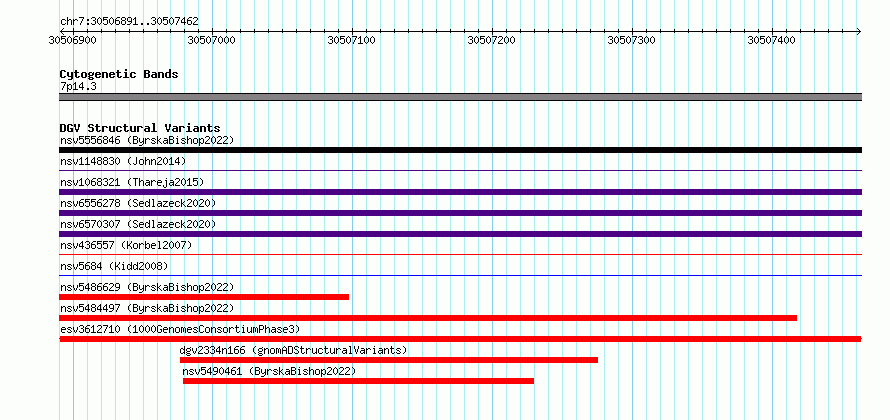Click the esv3612710 (1000GenomesConsortiumPhase3) label

[180, 329]
